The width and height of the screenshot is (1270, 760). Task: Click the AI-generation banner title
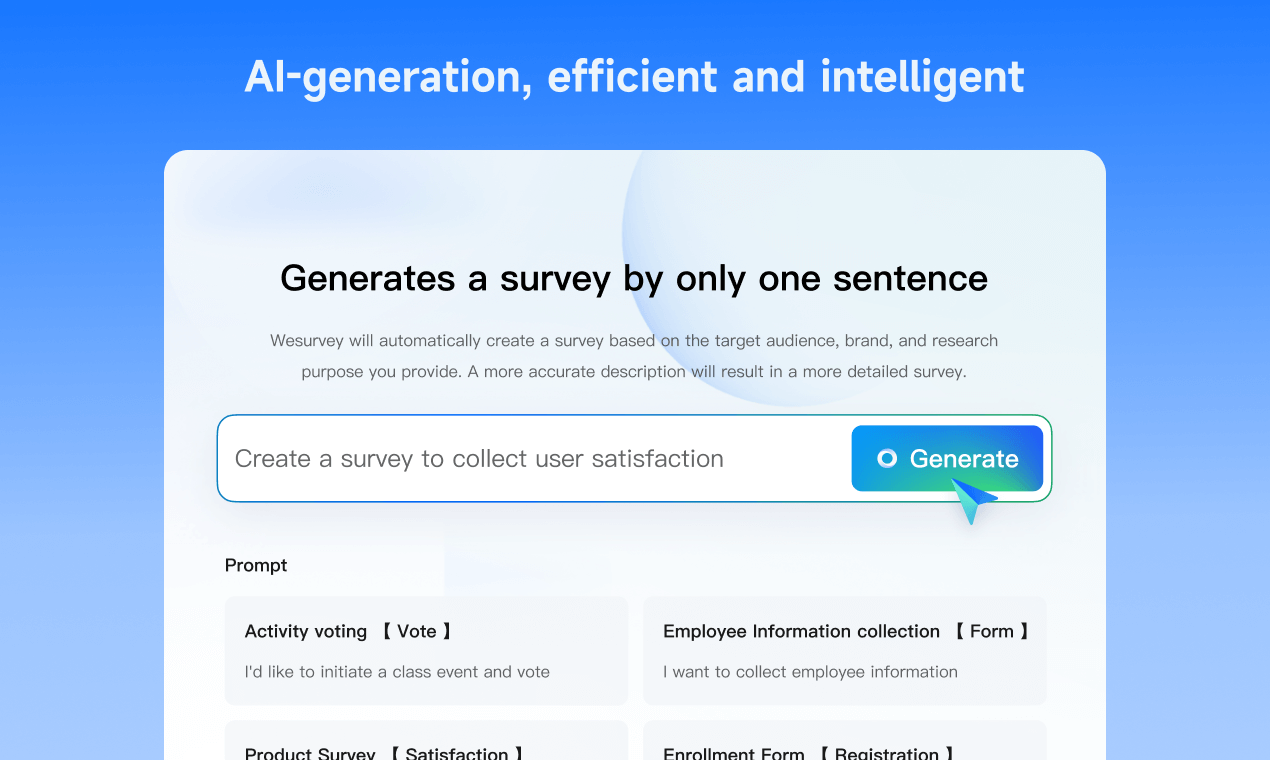click(x=634, y=76)
